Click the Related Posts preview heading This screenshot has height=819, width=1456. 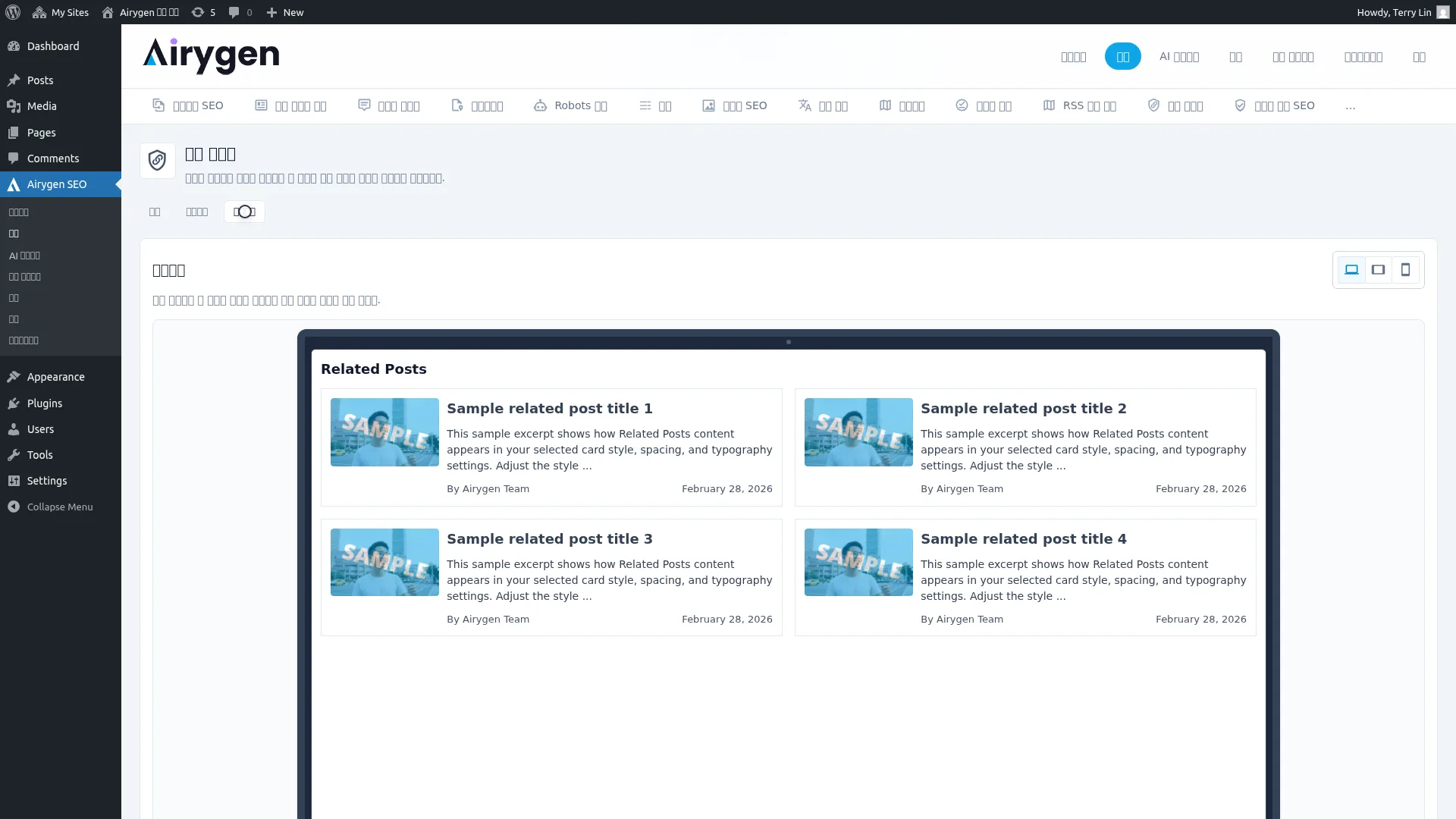[x=374, y=369]
